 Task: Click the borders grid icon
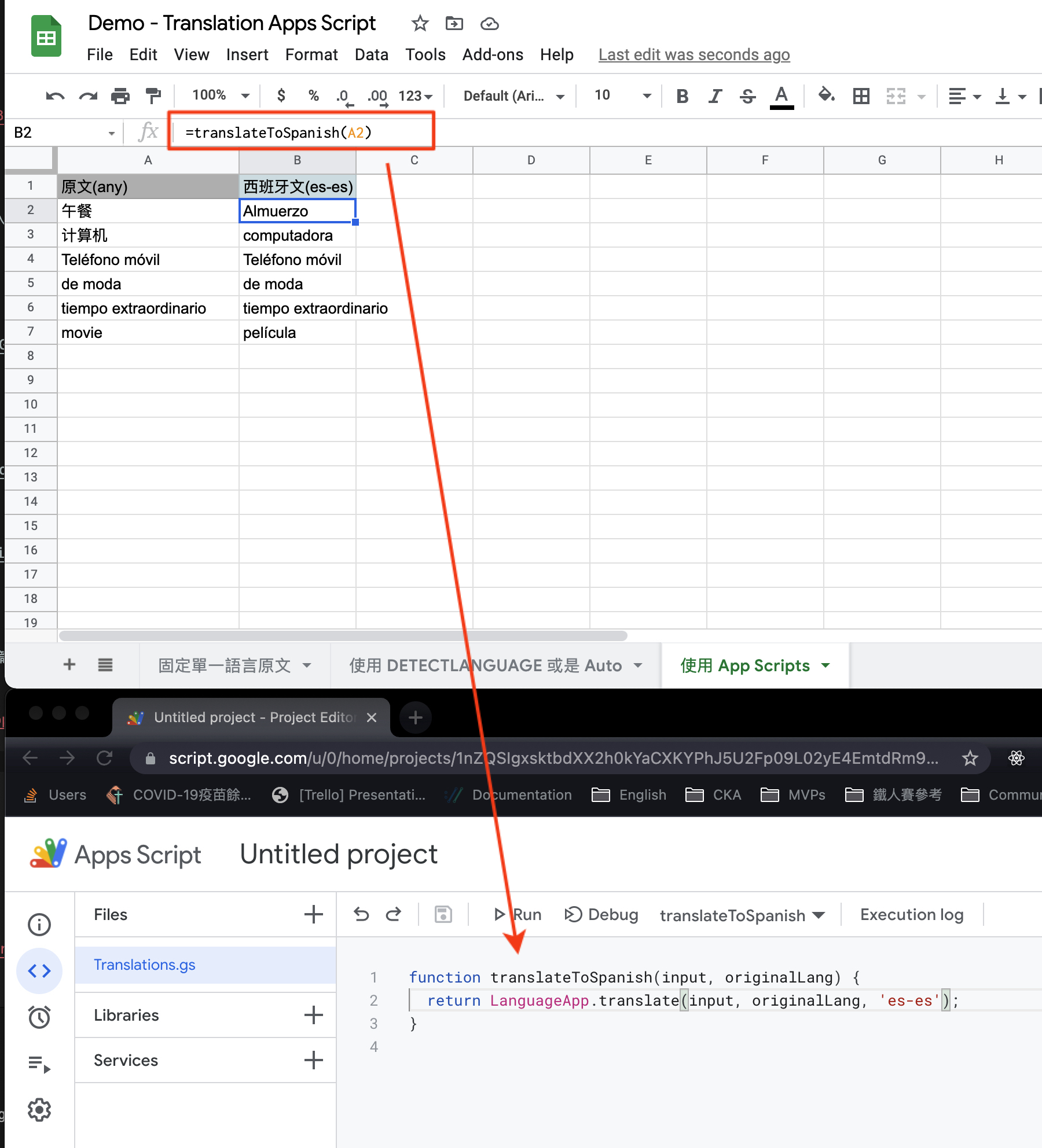tap(861, 95)
